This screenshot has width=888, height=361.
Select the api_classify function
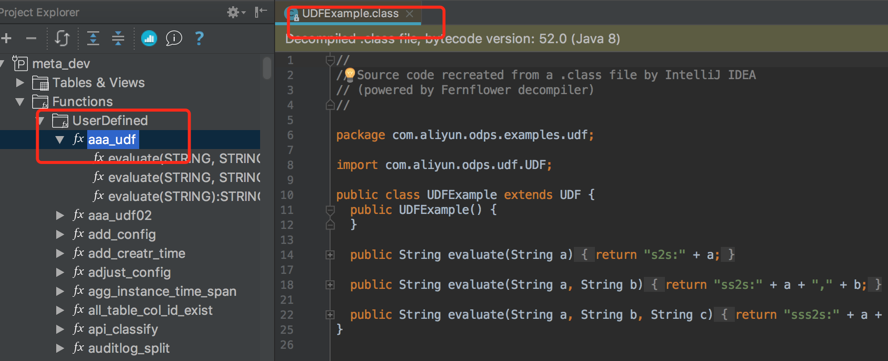123,329
